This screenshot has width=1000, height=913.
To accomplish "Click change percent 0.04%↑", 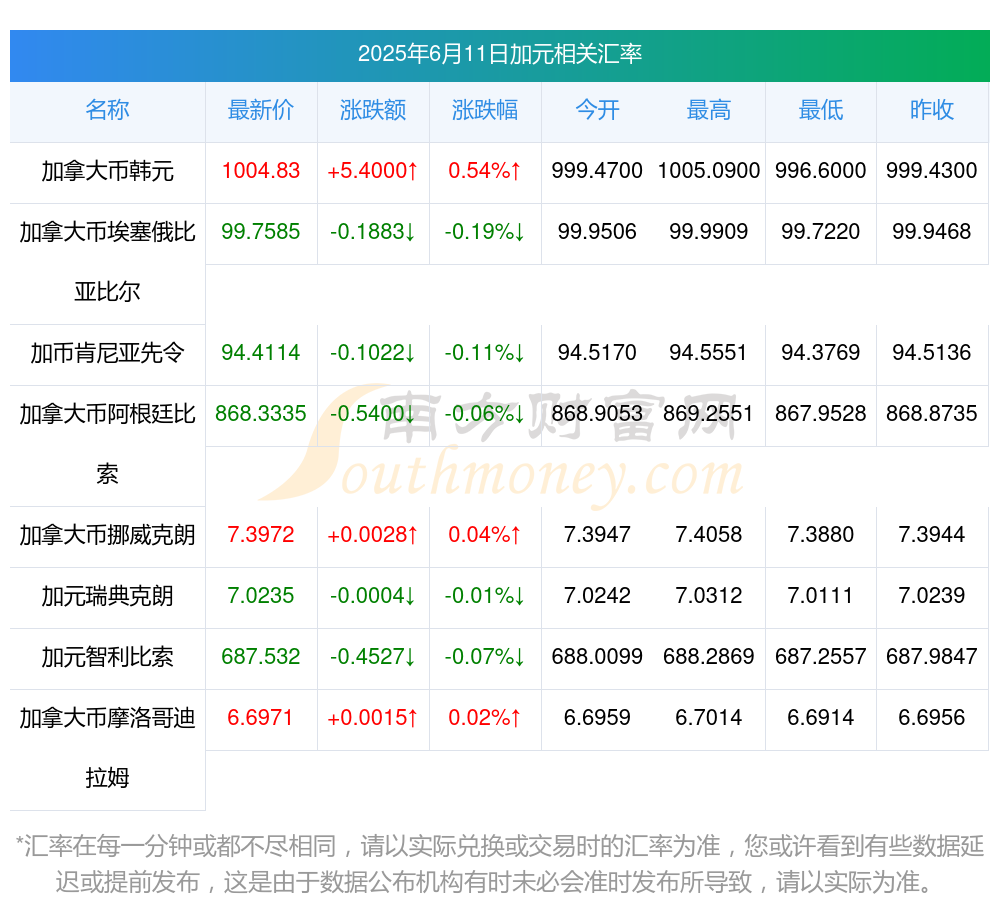I will tap(485, 535).
